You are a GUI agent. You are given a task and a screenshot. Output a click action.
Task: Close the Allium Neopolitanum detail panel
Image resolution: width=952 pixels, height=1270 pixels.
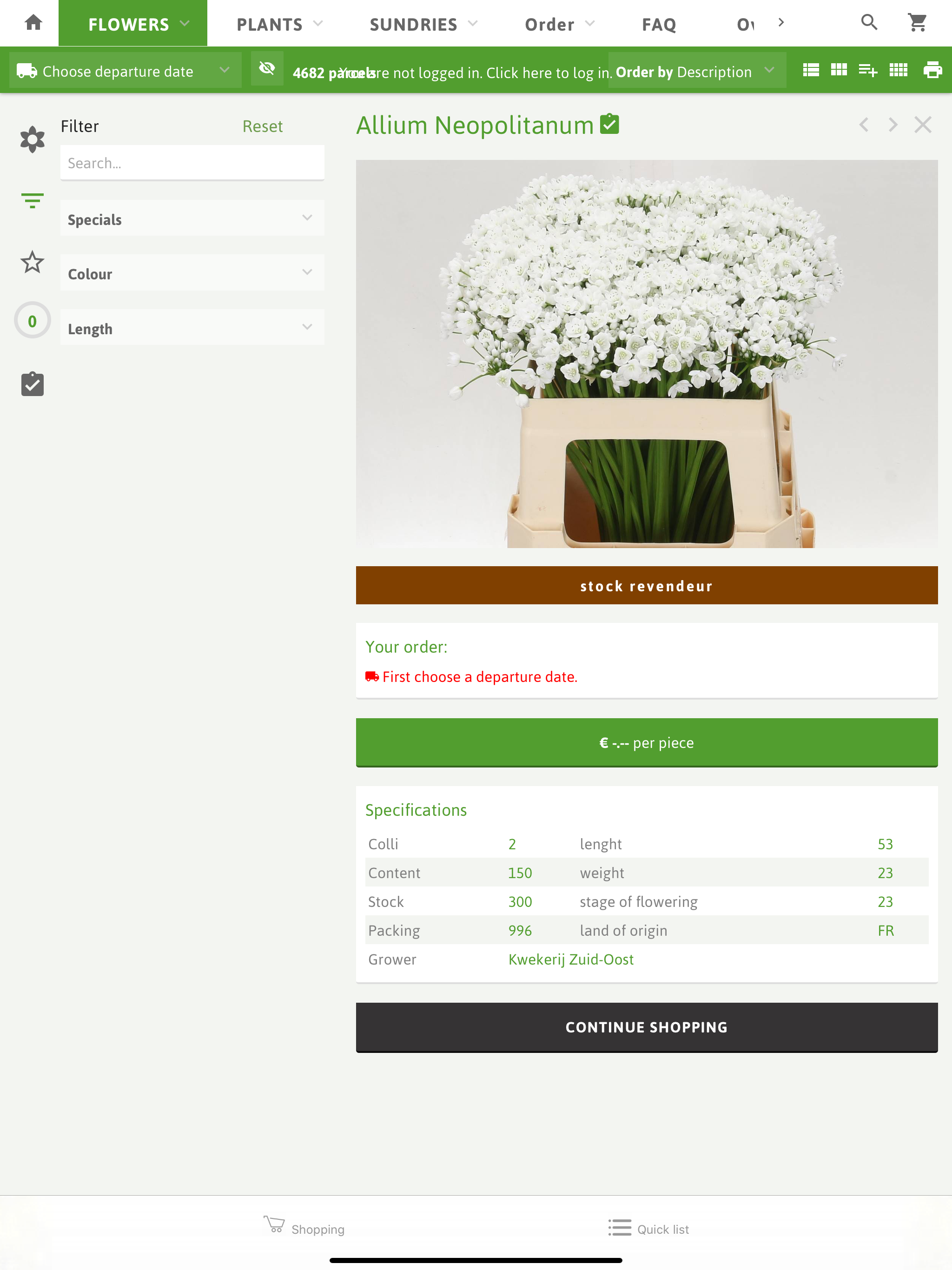point(923,125)
